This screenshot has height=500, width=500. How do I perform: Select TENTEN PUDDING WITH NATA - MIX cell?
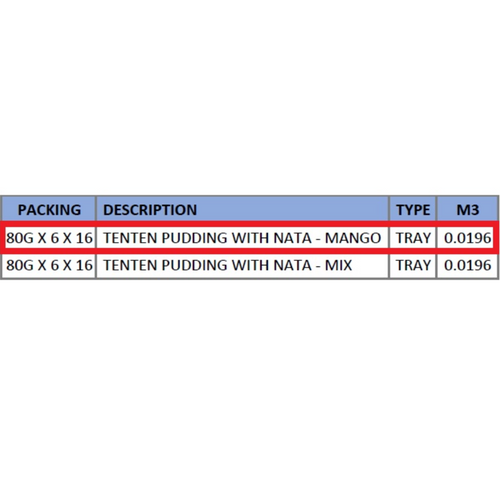click(x=243, y=265)
